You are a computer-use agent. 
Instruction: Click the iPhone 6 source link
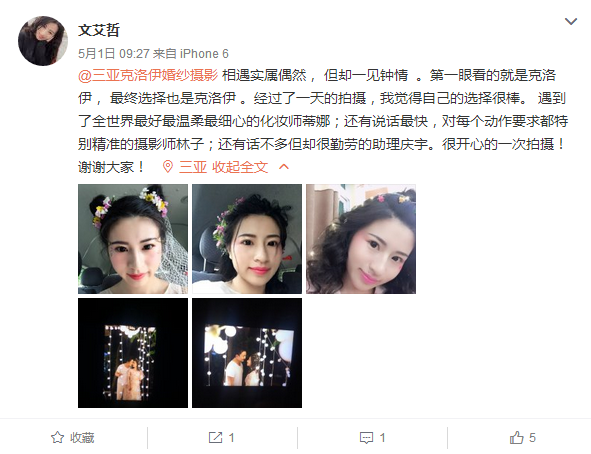coord(204,54)
